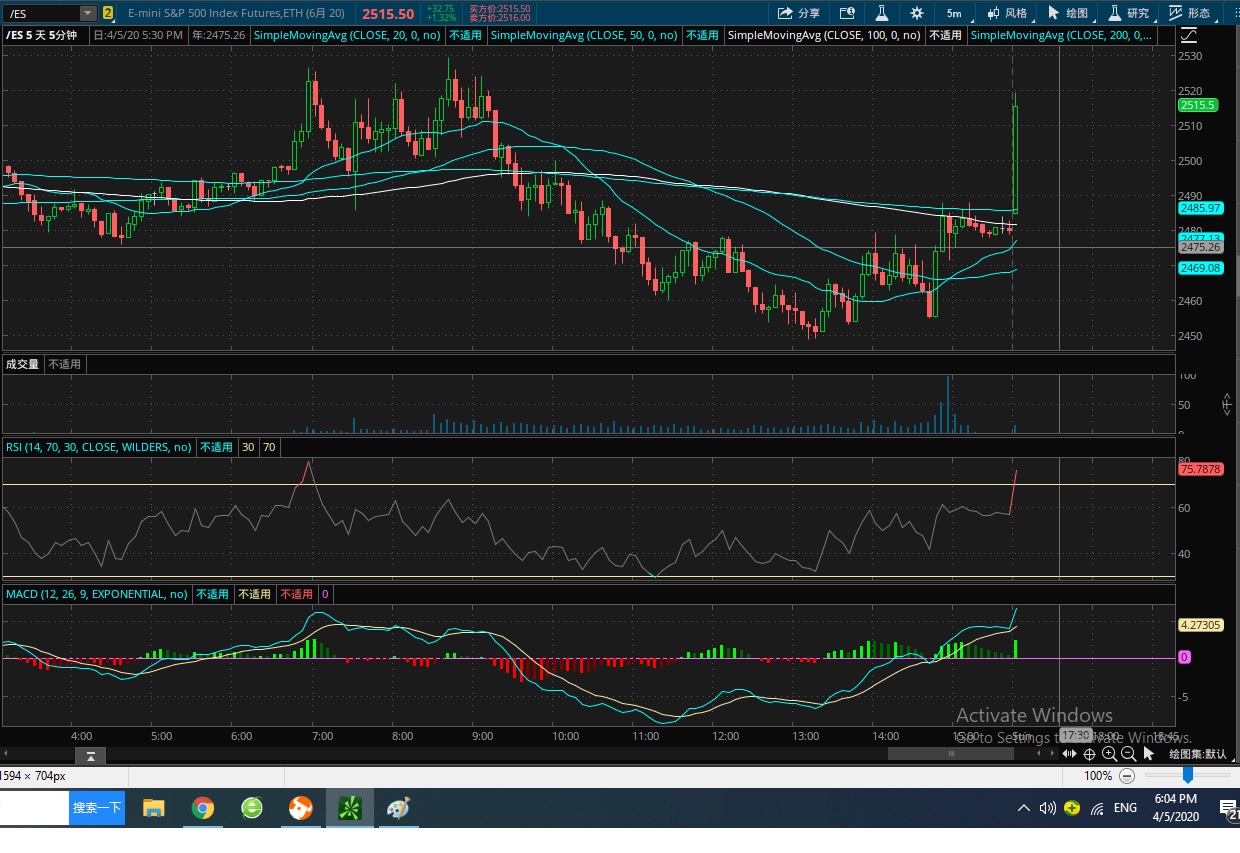The height and width of the screenshot is (853, 1240).
Task: Click the RSI (14, 70, 30, CLOSE, WILDERS, no) label
Action: [98, 447]
